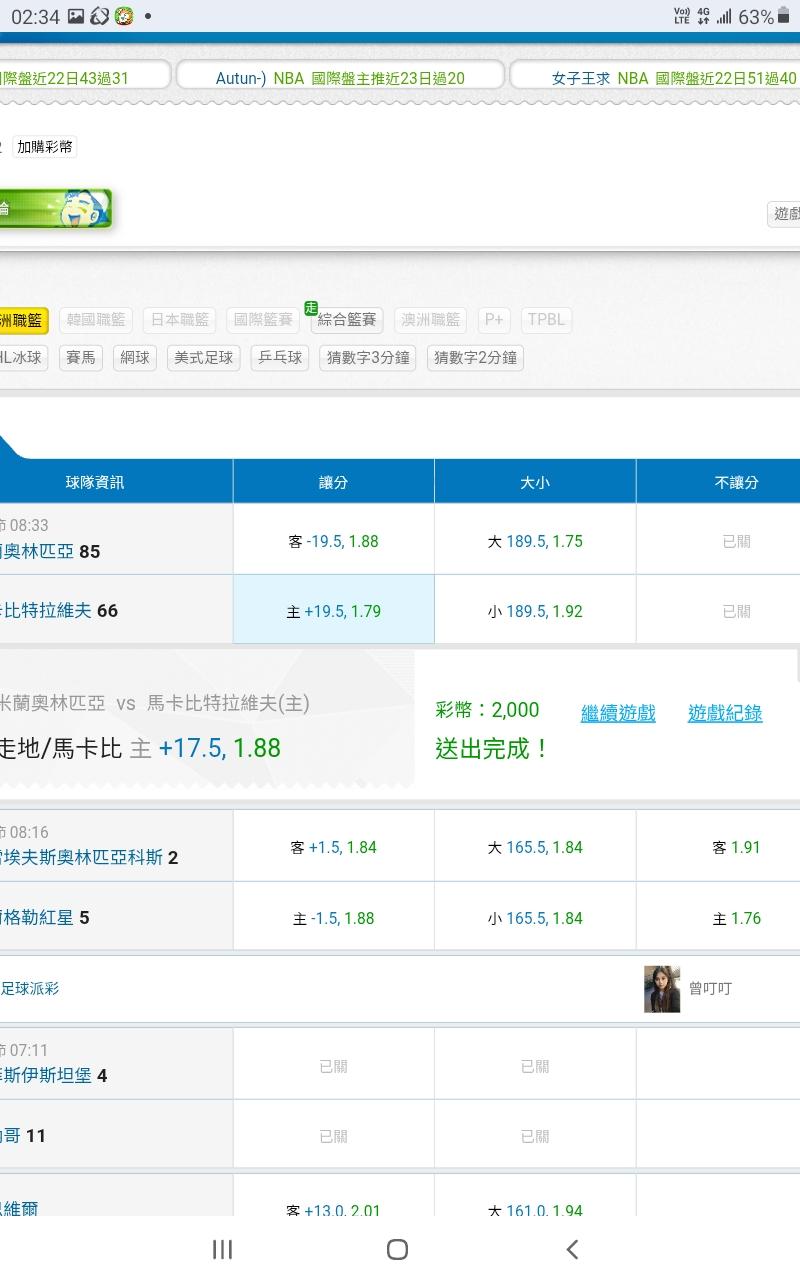
Task: Choose 大 189.5, 1.75 over odds
Action: click(x=535, y=541)
